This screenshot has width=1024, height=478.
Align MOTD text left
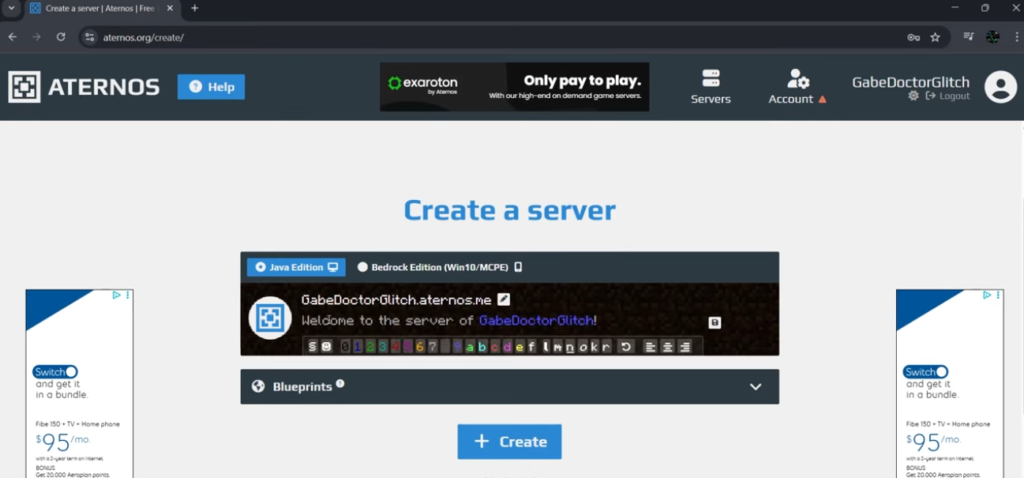(x=650, y=347)
